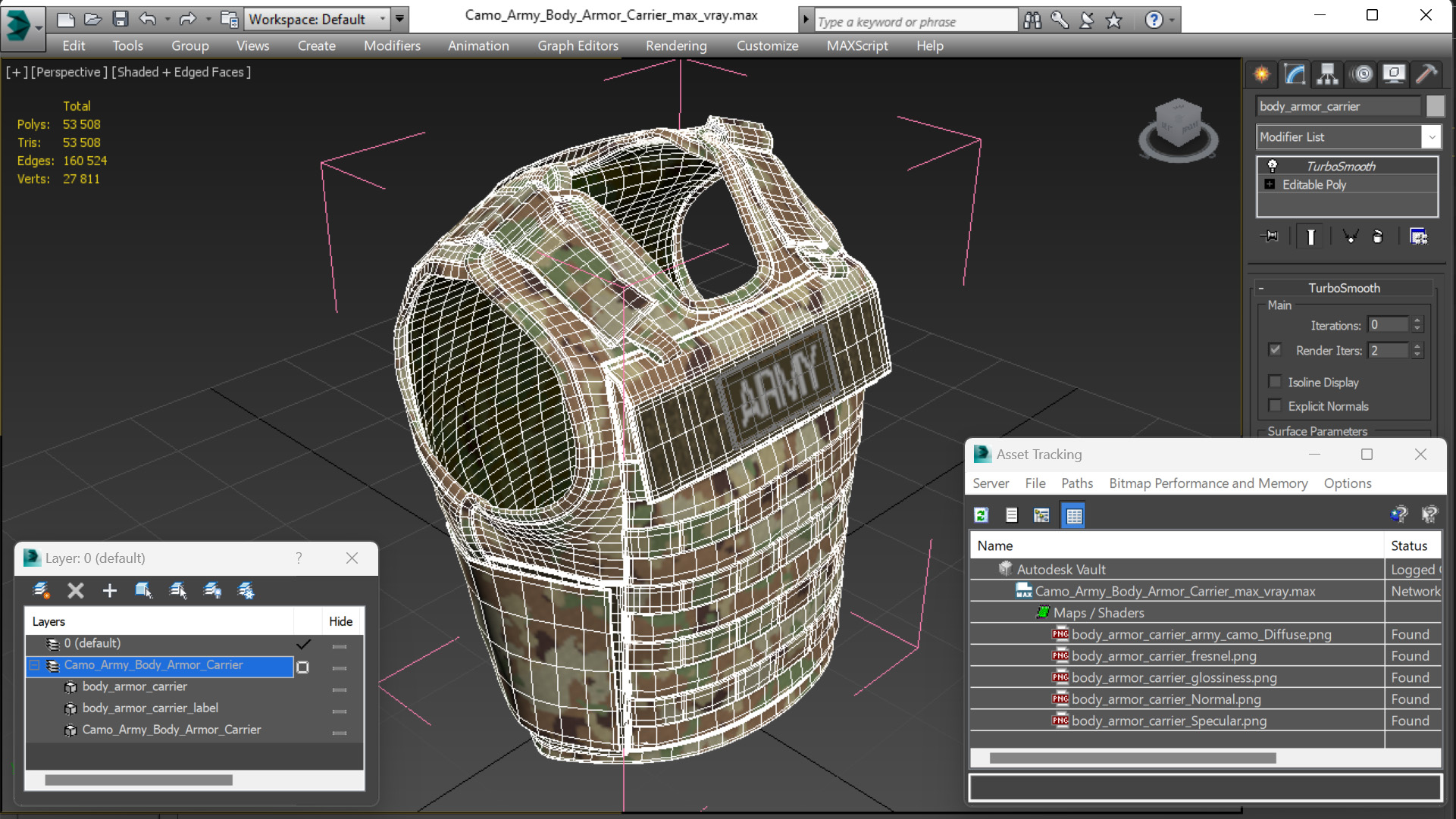Screen dimensions: 1456x819
Task: Collapse the TurboSmooth rollout
Action: 1261,288
